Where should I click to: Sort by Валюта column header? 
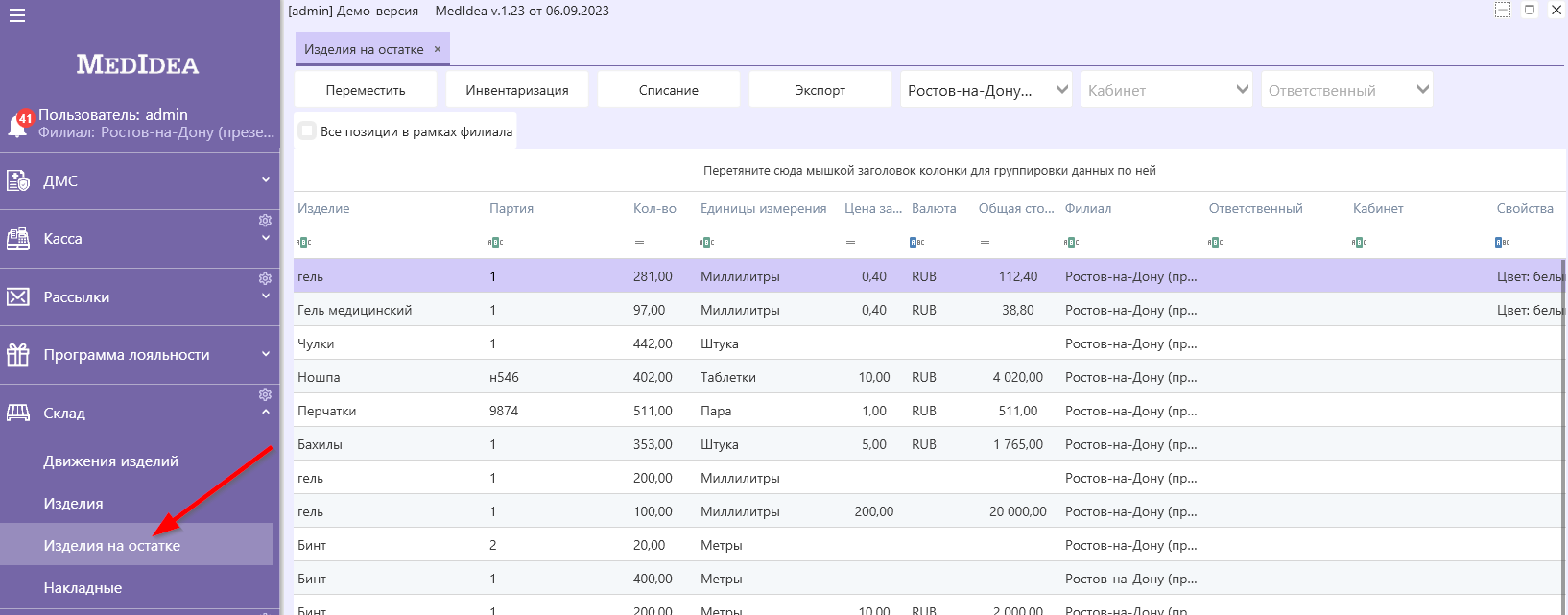(934, 208)
